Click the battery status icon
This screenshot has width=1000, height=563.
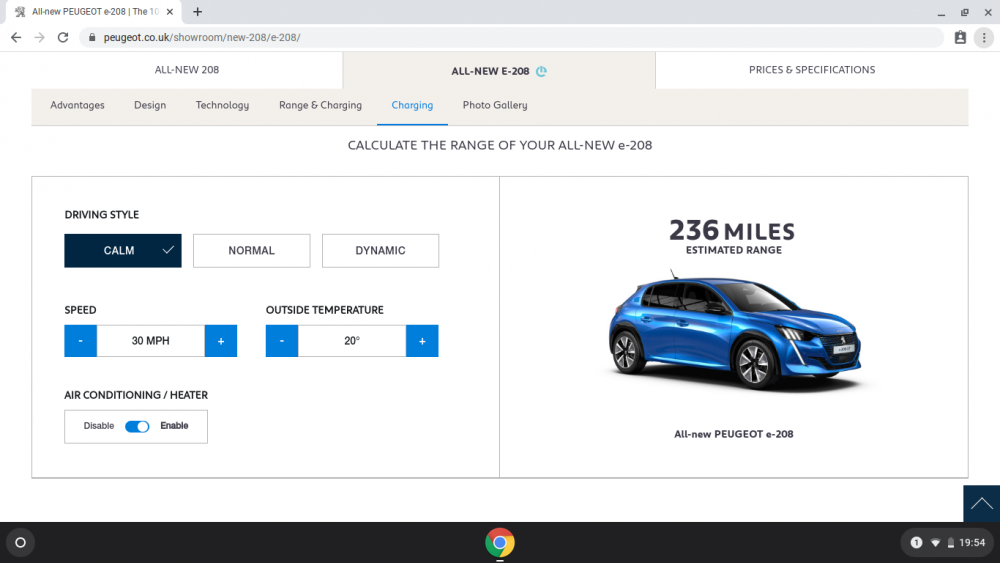click(950, 543)
